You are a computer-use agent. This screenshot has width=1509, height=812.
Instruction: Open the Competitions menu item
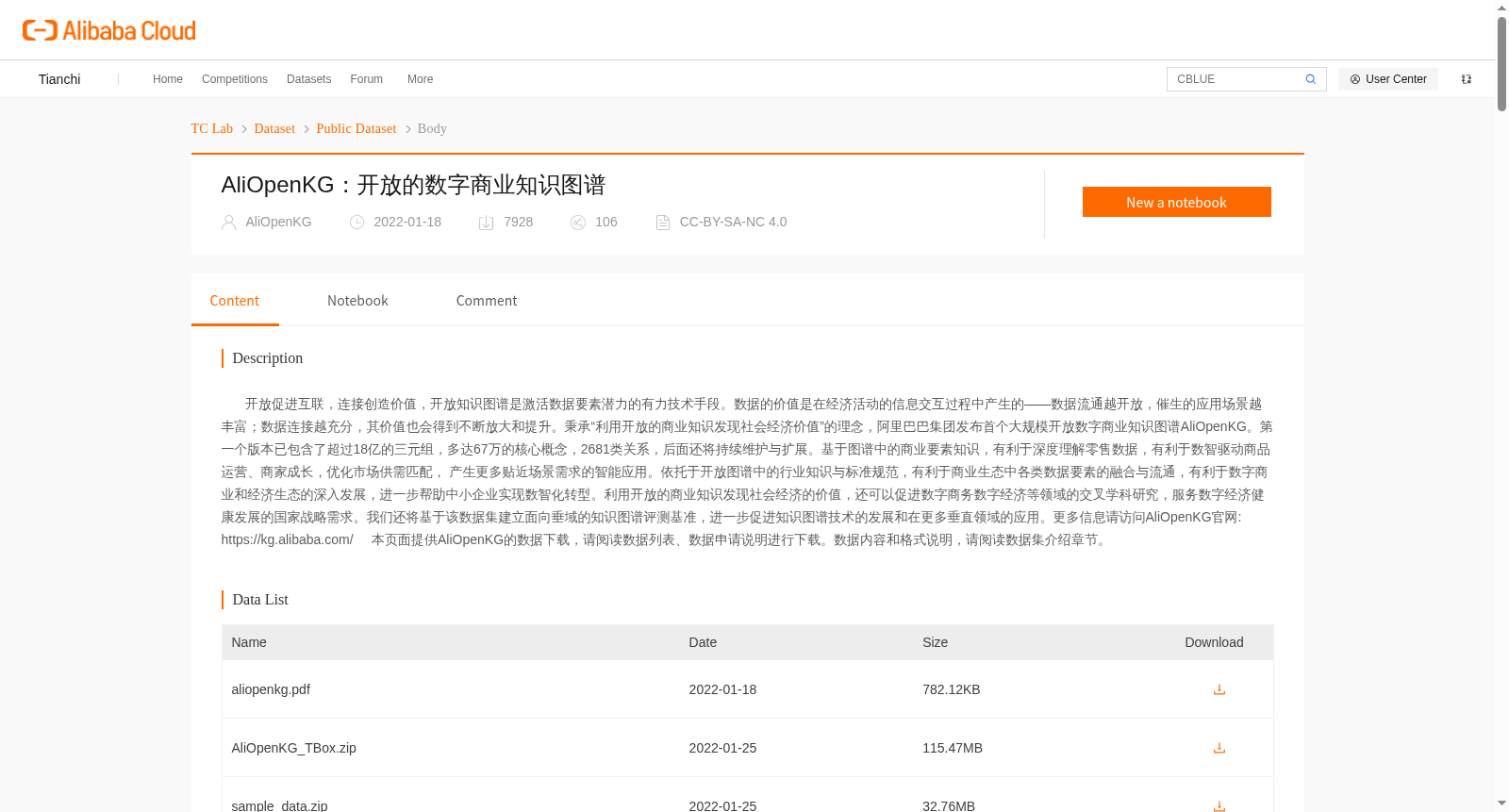pos(235,79)
